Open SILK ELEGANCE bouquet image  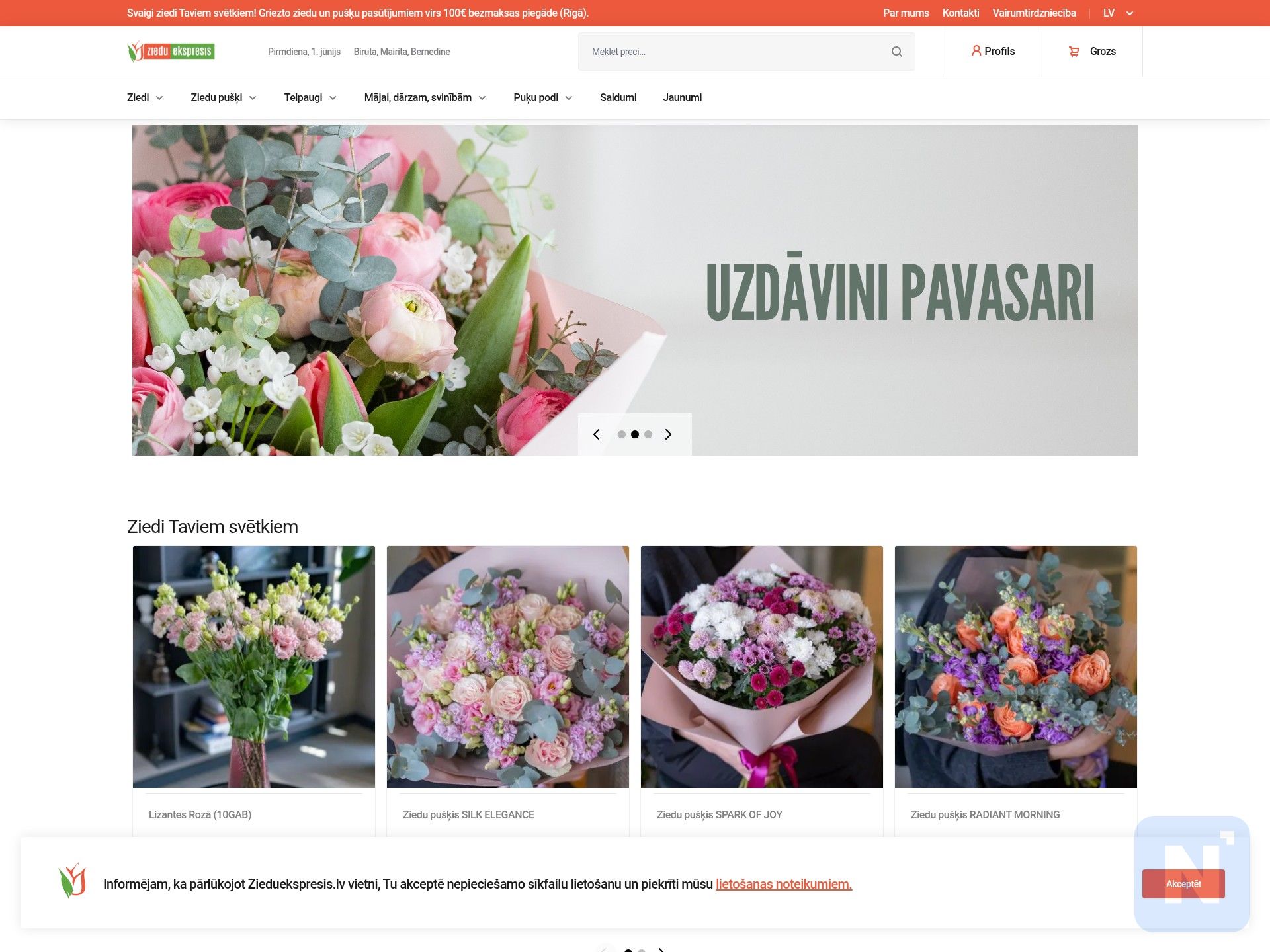(x=508, y=667)
